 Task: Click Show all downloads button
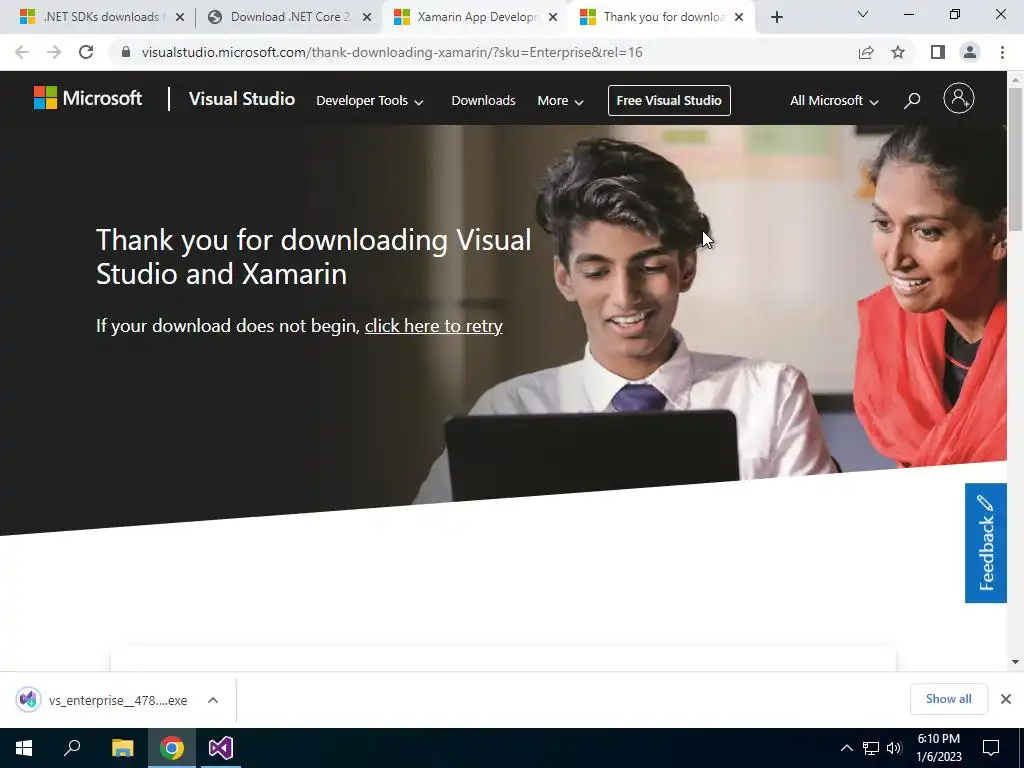pyautogui.click(x=949, y=699)
